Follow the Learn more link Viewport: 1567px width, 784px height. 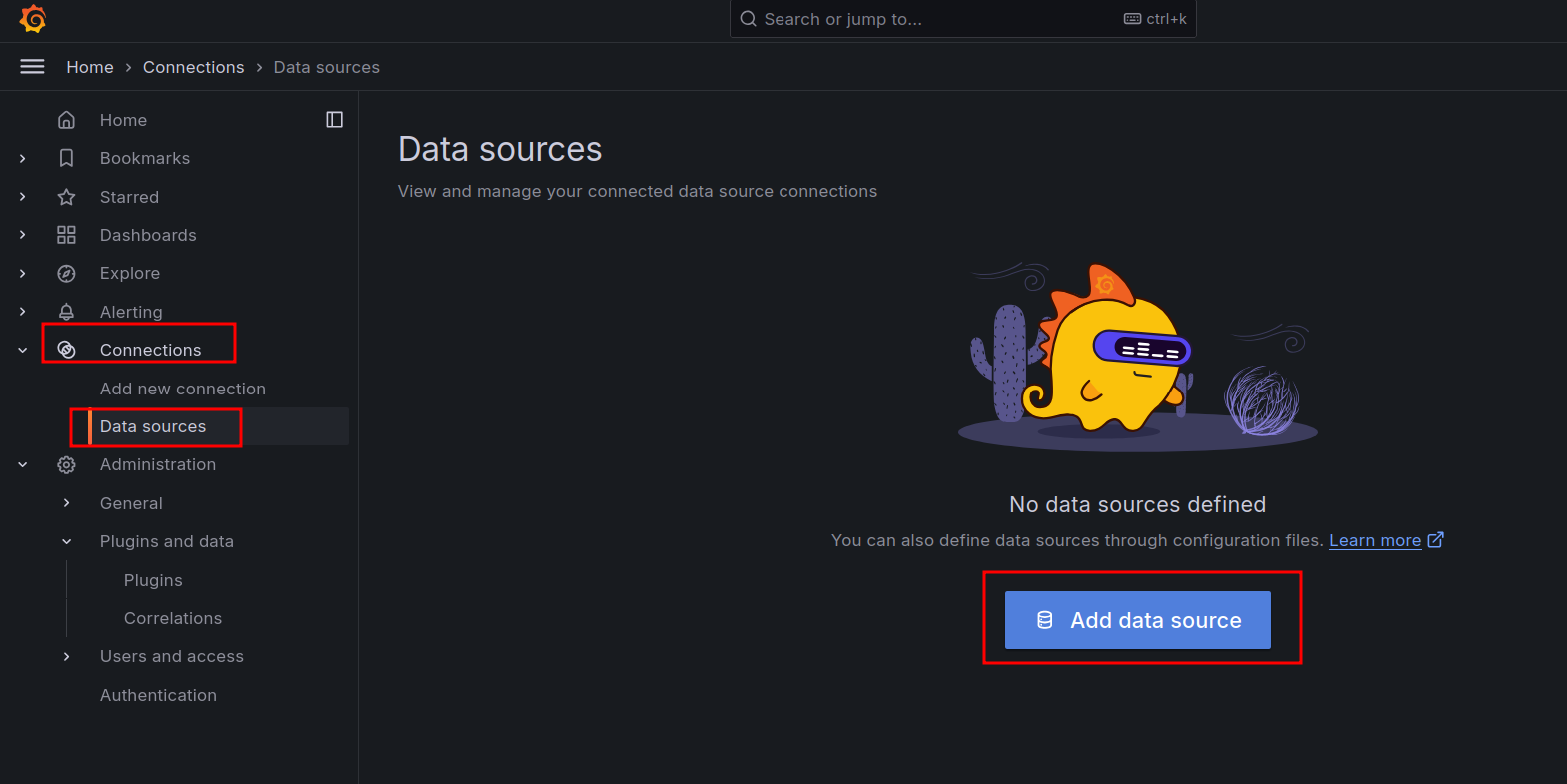[x=1375, y=540]
